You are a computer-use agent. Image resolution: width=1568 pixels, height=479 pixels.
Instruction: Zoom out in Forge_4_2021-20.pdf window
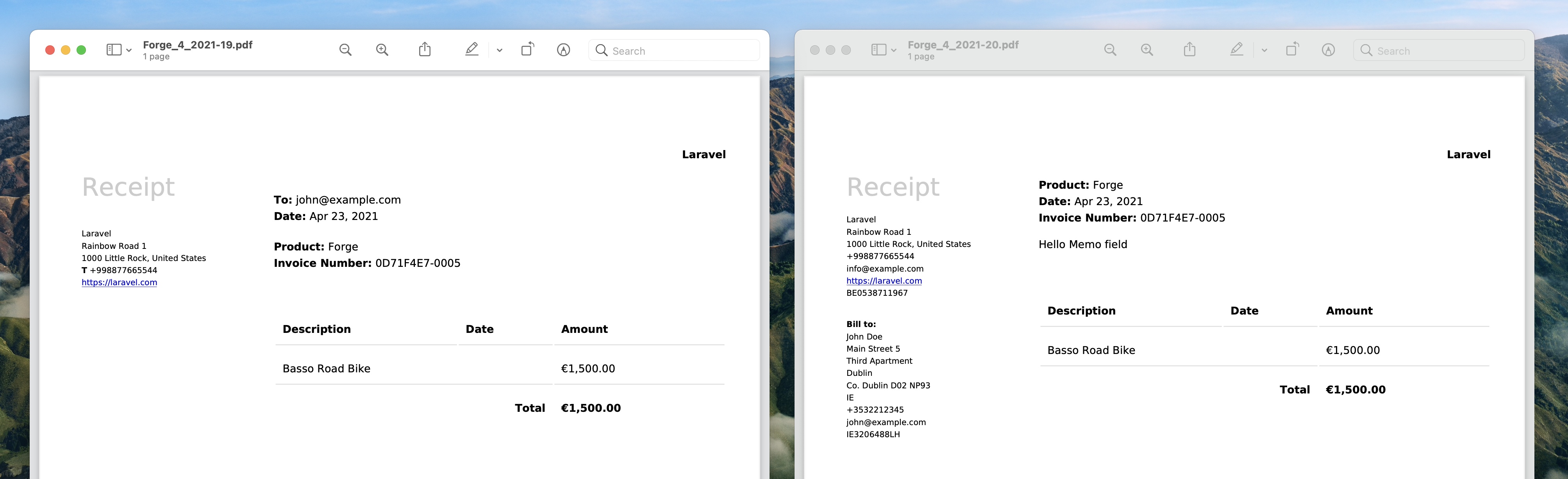pyautogui.click(x=1110, y=50)
